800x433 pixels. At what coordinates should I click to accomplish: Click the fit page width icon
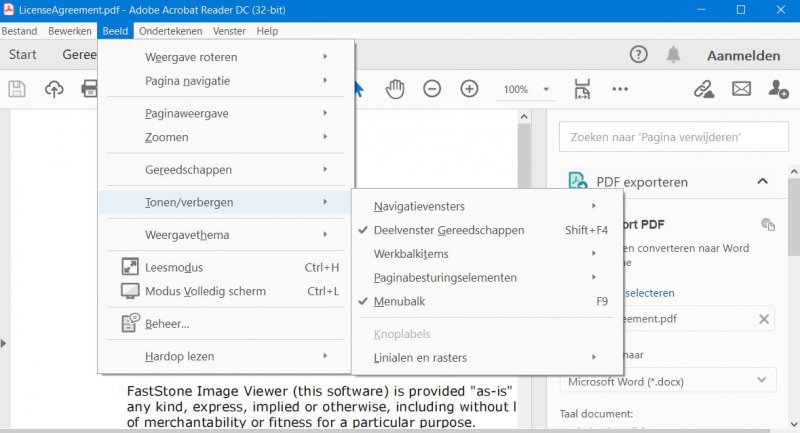(583, 89)
